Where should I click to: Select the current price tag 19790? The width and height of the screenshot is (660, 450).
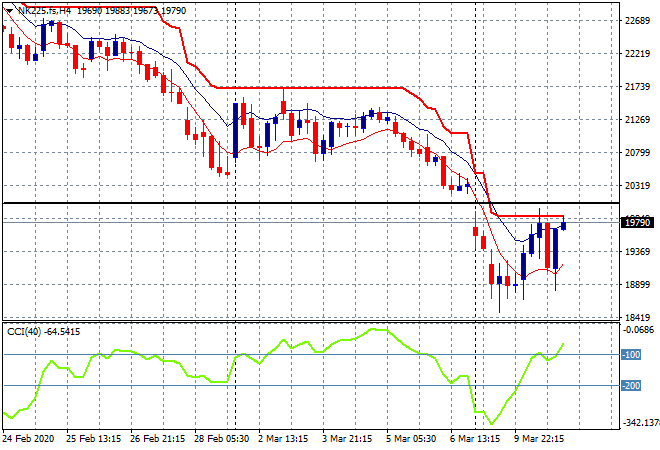637,223
